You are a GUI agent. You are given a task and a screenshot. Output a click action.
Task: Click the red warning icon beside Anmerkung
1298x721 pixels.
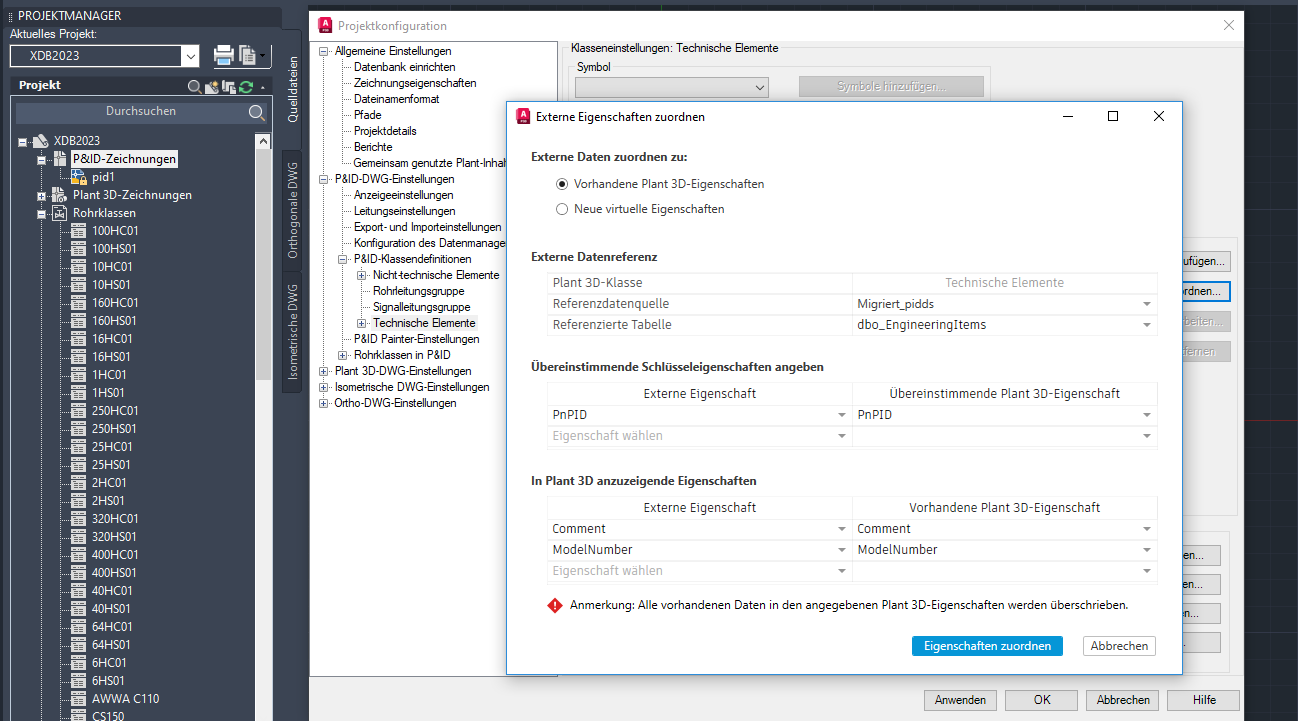[x=555, y=605]
